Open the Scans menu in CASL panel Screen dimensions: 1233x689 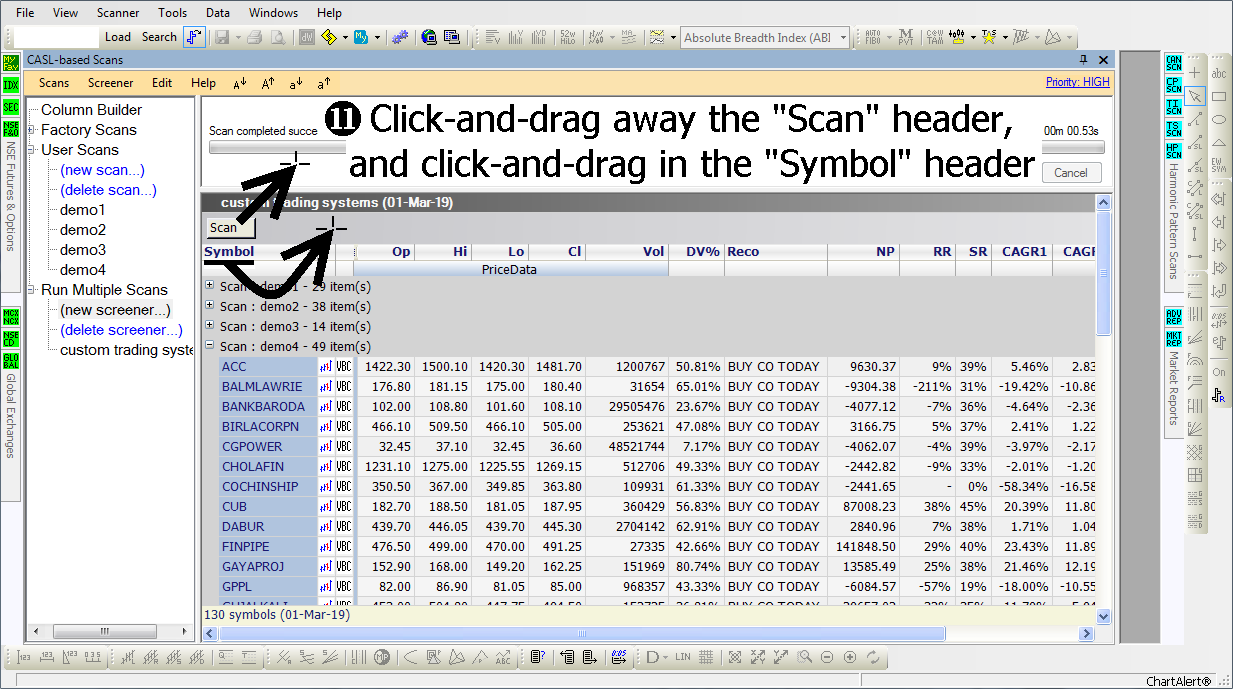tap(54, 83)
